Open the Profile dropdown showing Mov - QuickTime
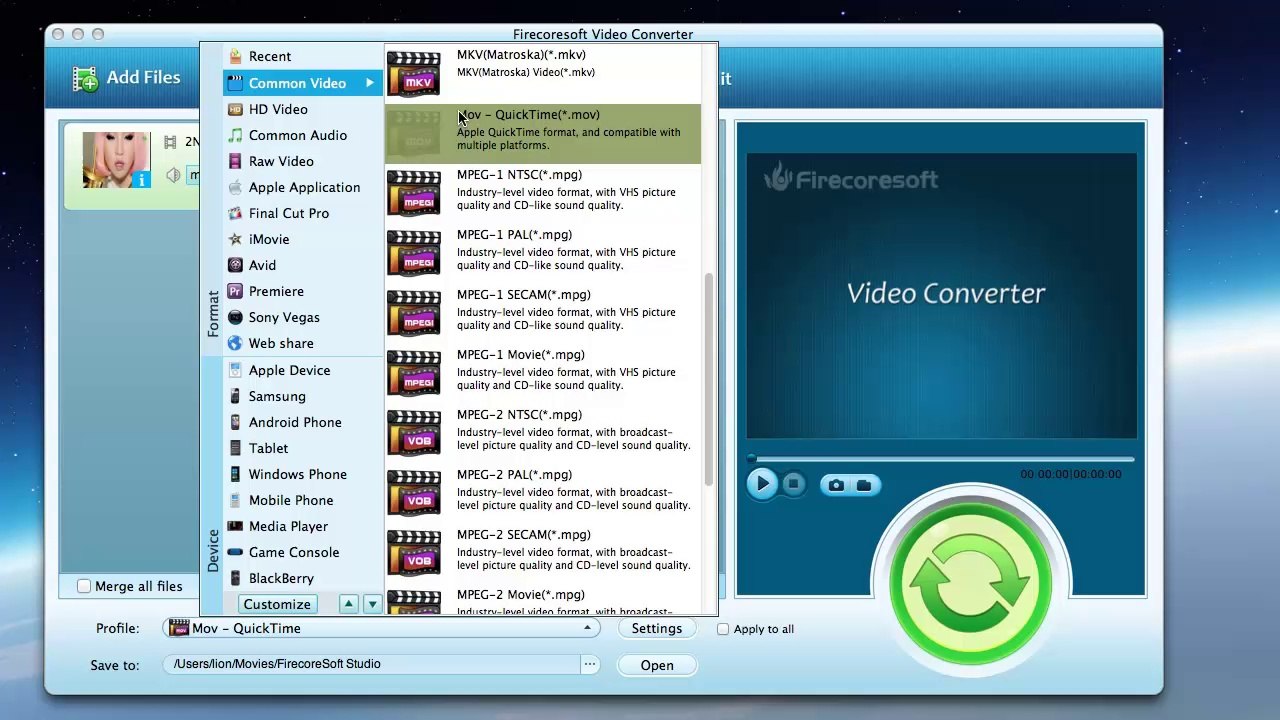Image resolution: width=1280 pixels, height=720 pixels. [x=381, y=628]
